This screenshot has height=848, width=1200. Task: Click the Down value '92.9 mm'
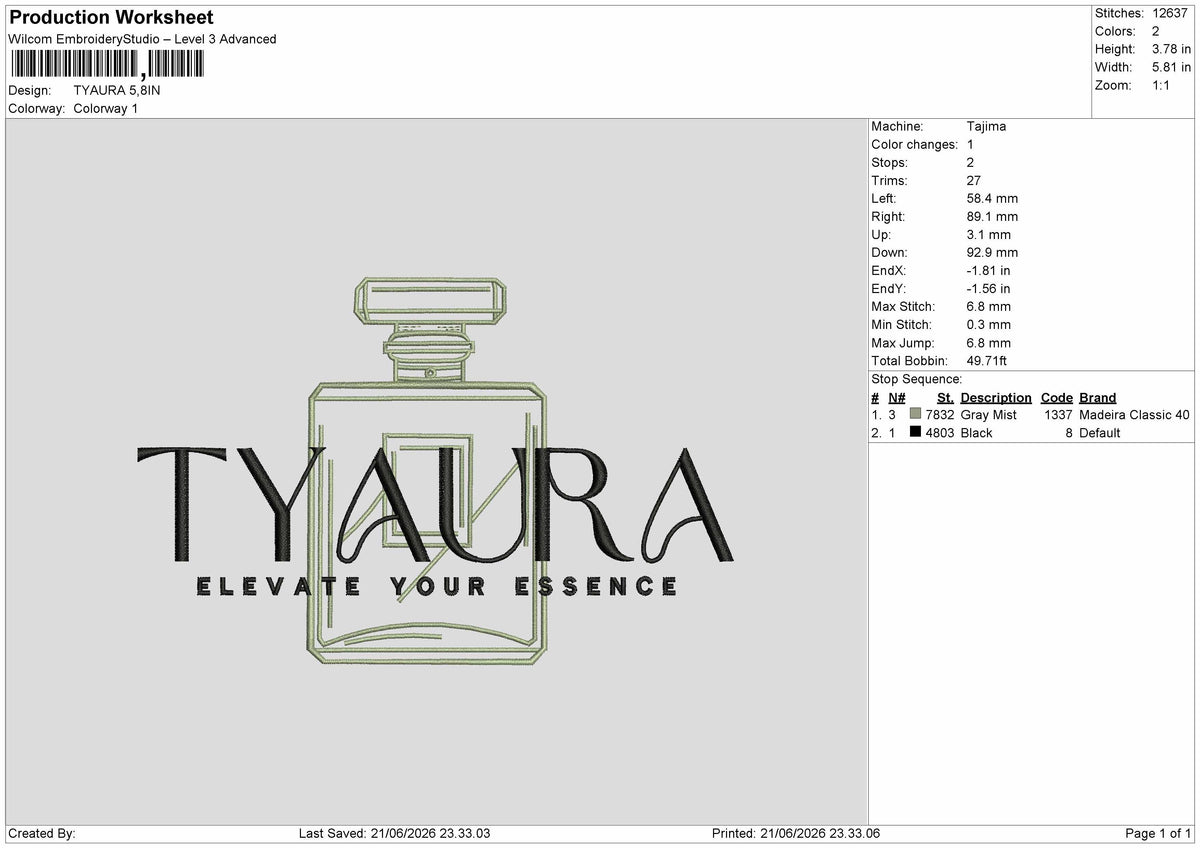(x=992, y=252)
